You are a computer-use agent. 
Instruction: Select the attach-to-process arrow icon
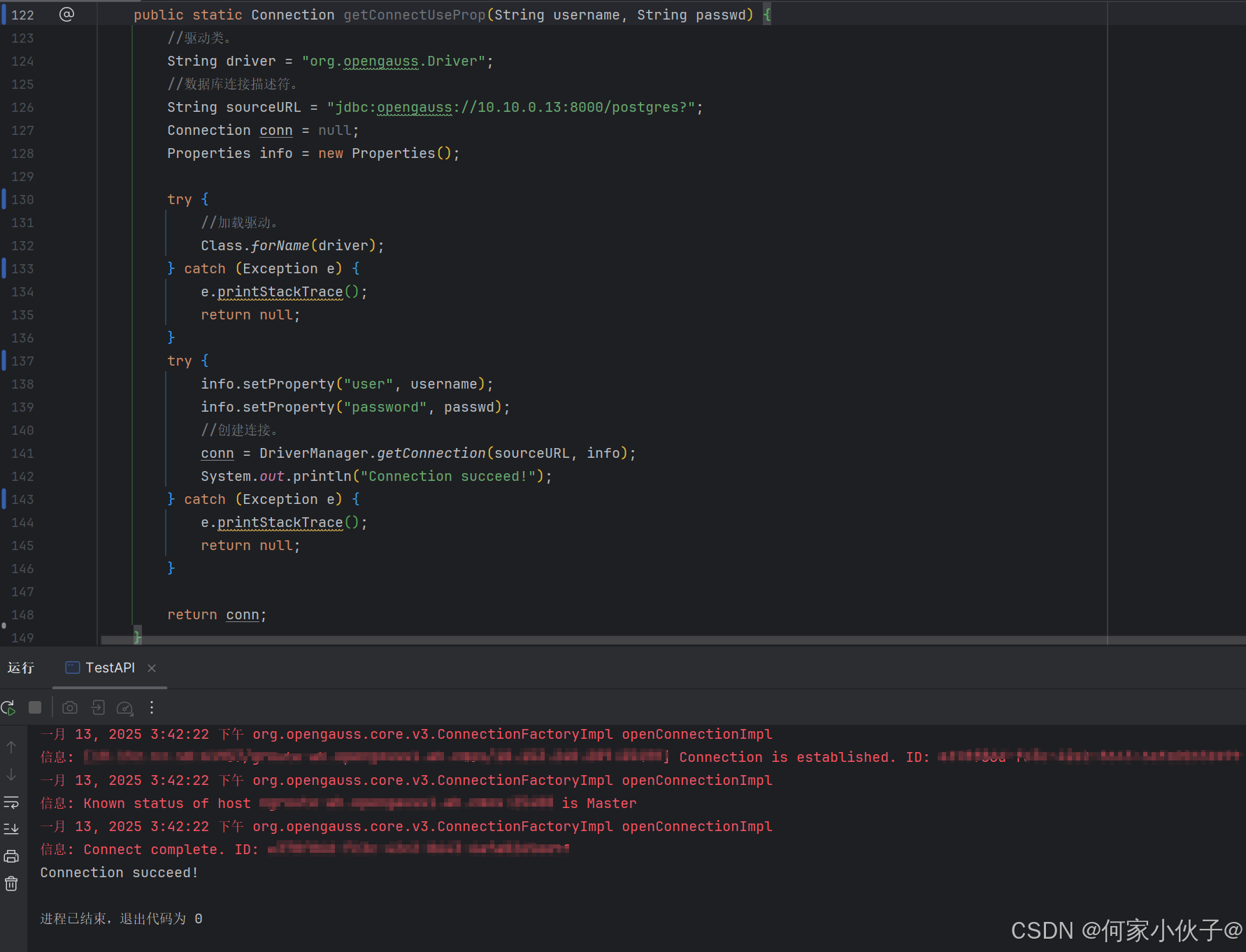97,707
